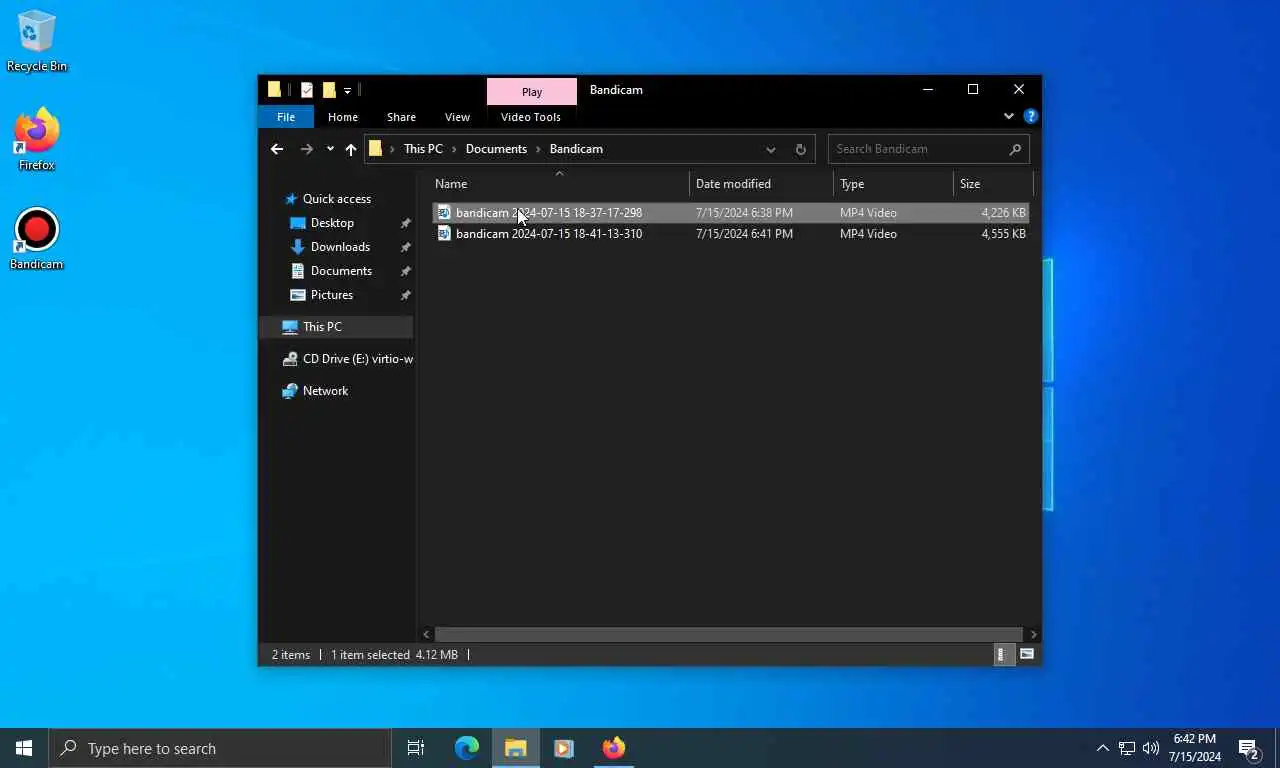
Task: Open the File menu in Explorer
Action: pos(286,117)
